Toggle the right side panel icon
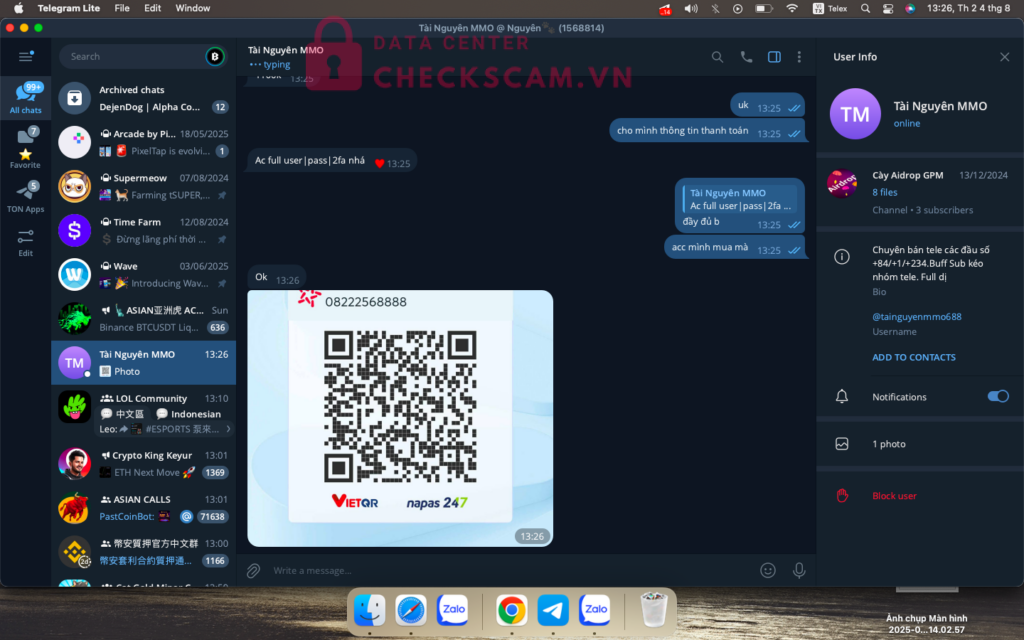 coord(774,57)
